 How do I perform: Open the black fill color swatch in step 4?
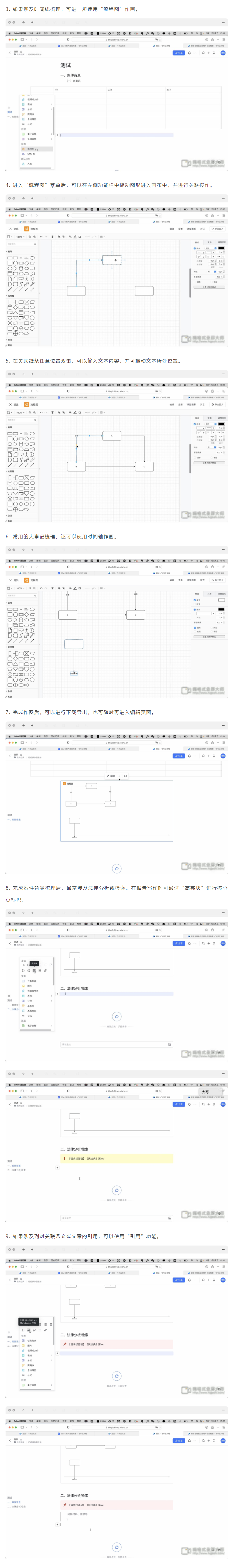pyautogui.click(x=221, y=248)
